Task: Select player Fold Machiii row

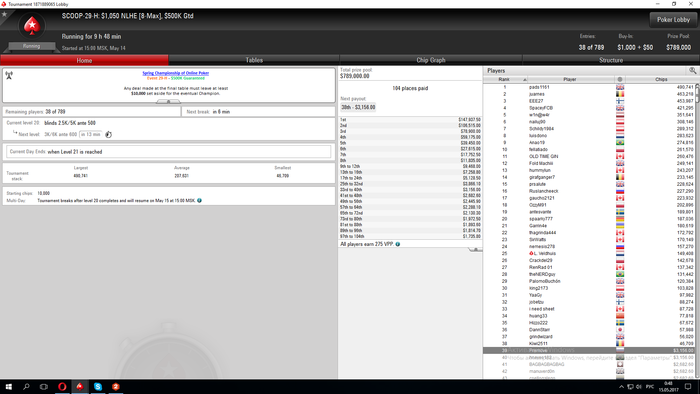Action: pos(589,163)
